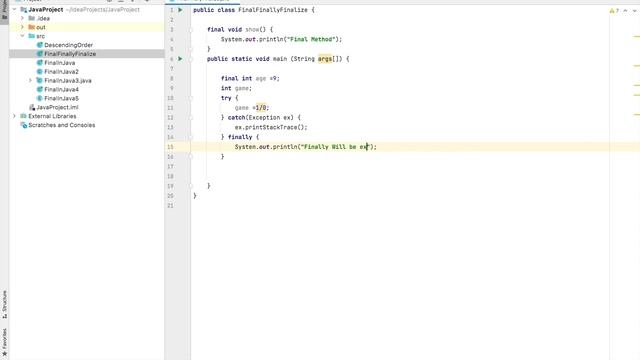Select DescendingOrder in the project tree

(x=69, y=45)
